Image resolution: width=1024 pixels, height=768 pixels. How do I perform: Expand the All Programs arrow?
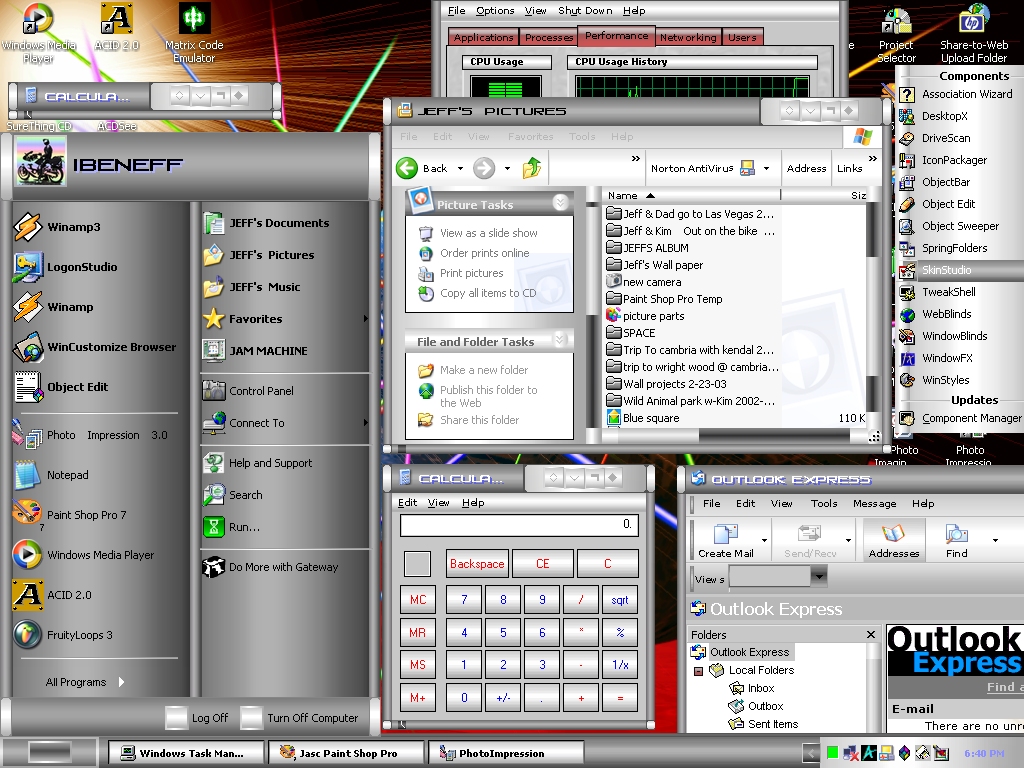tap(121, 682)
